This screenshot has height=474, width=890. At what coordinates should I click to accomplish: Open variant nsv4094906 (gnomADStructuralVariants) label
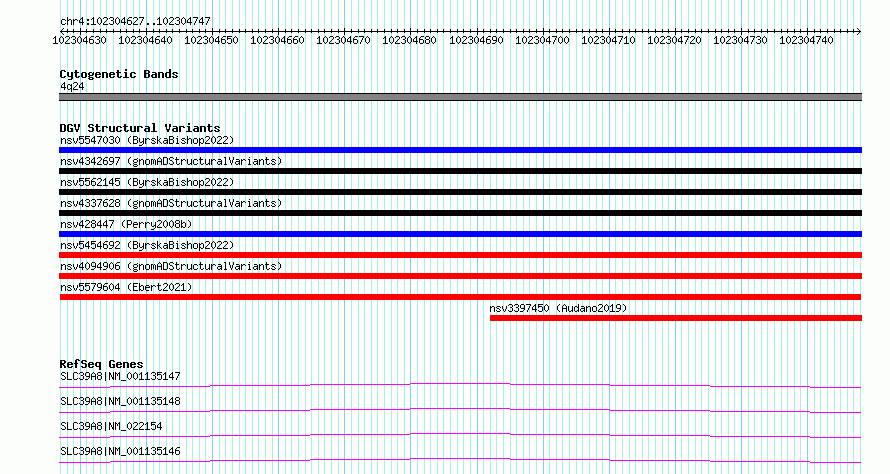pyautogui.click(x=171, y=266)
